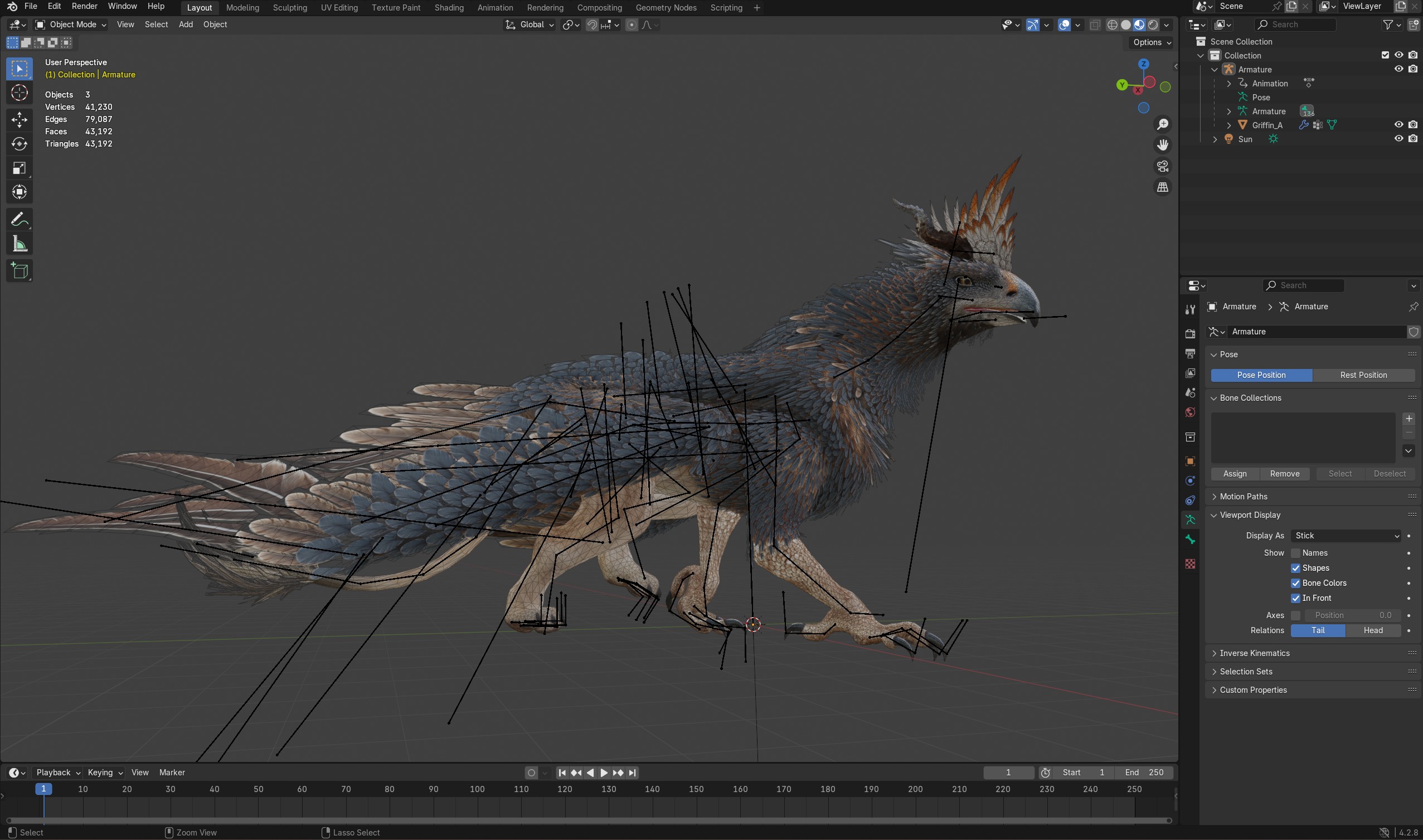This screenshot has height=840, width=1423.
Task: Expand the Inverse Kinematics panel
Action: 1254,653
